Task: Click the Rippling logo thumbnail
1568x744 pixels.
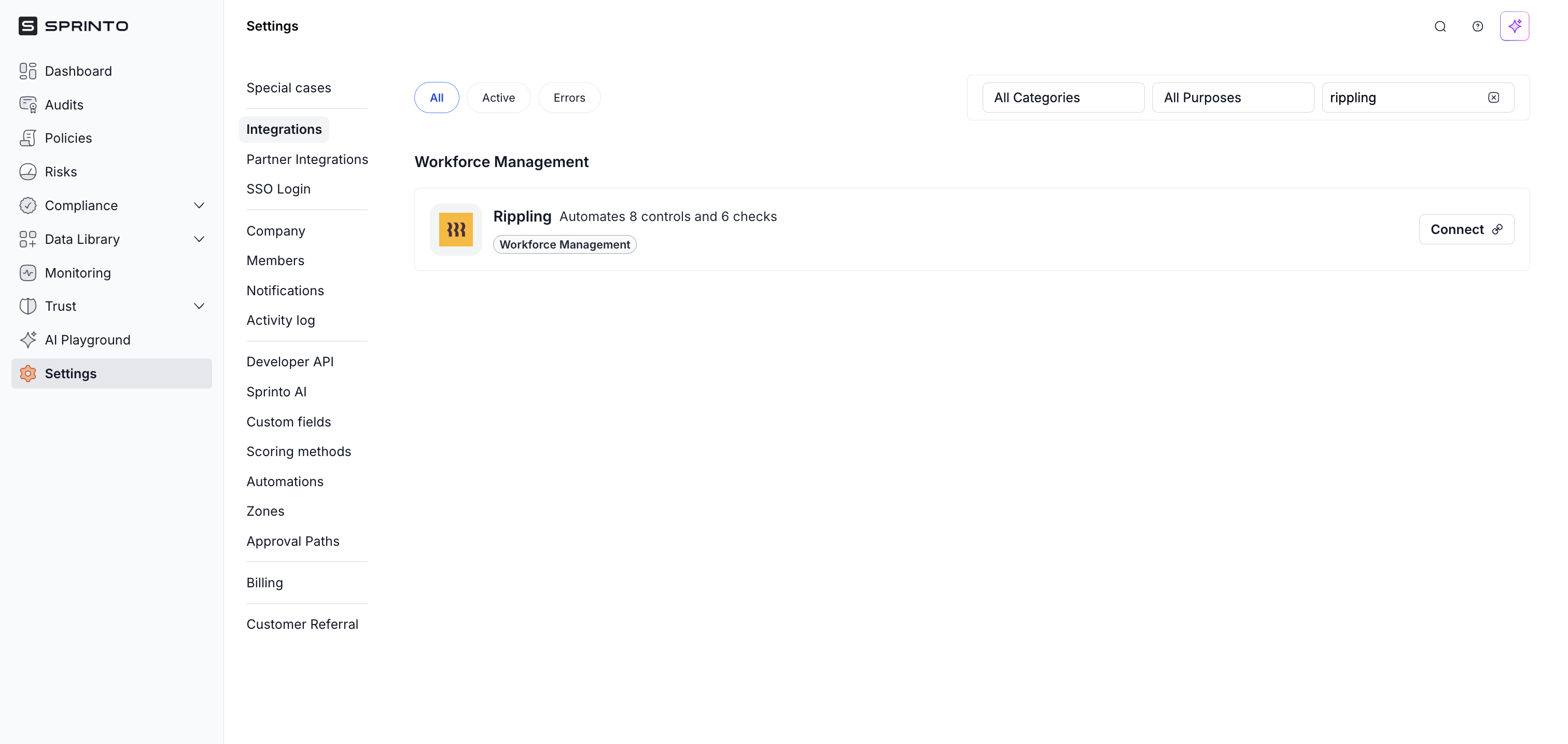Action: [455, 229]
